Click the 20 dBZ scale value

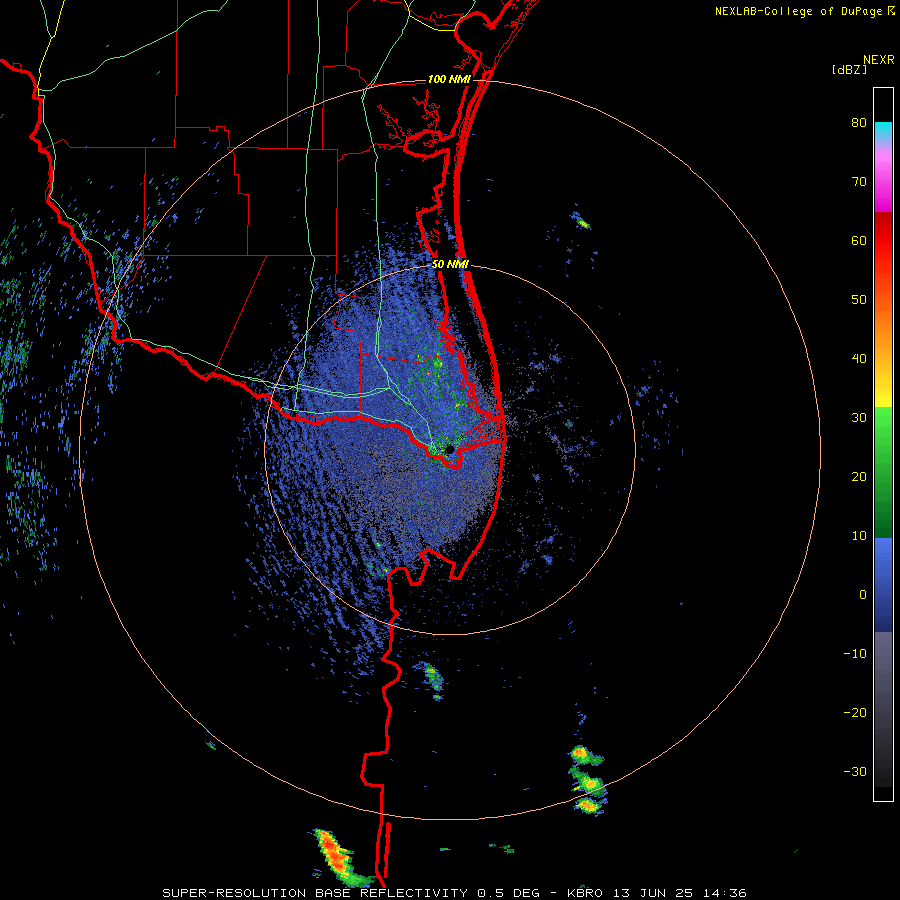[859, 477]
